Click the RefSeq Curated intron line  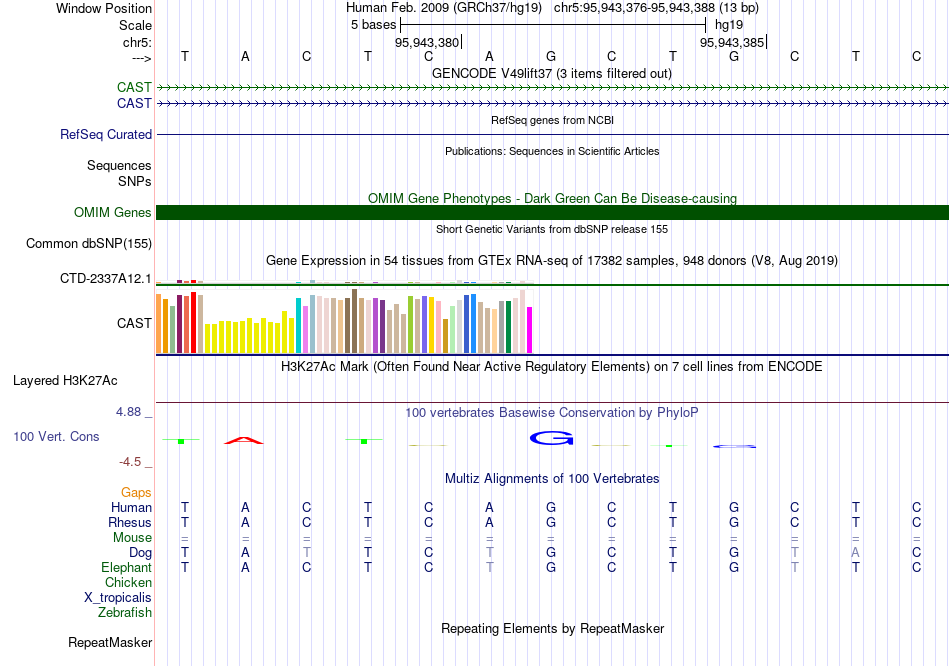click(553, 135)
